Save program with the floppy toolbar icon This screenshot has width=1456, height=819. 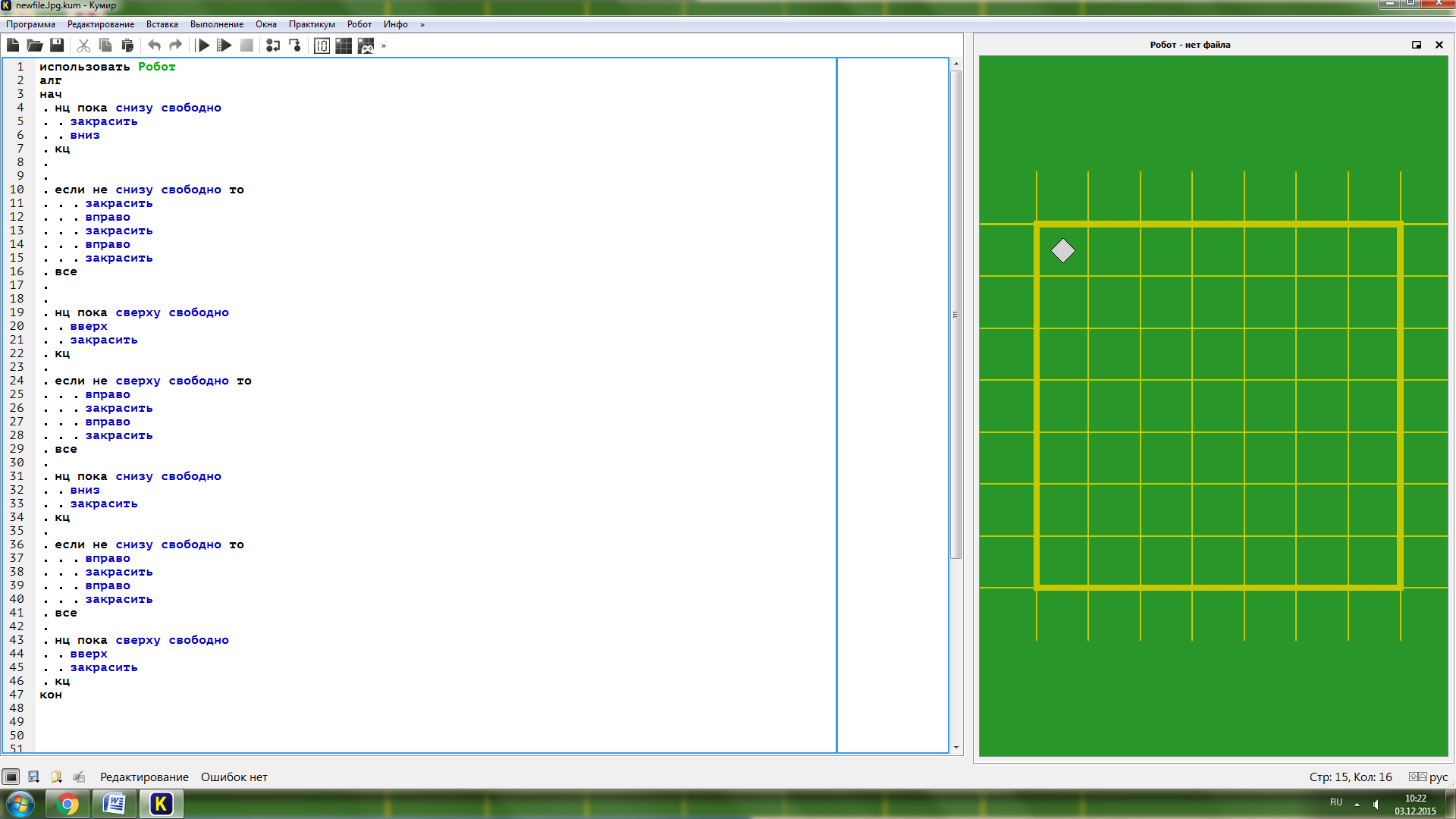[x=57, y=45]
